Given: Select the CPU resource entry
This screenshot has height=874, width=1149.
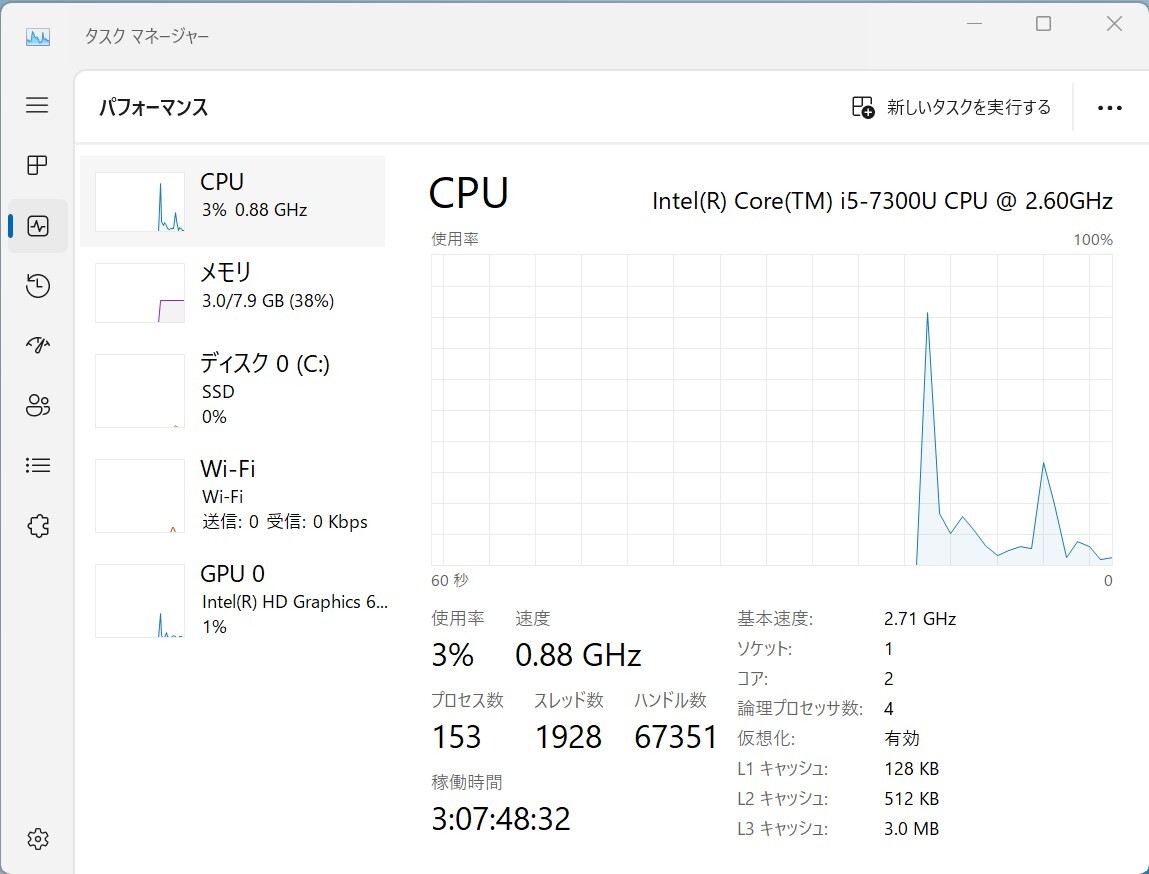Looking at the screenshot, I should (232, 201).
